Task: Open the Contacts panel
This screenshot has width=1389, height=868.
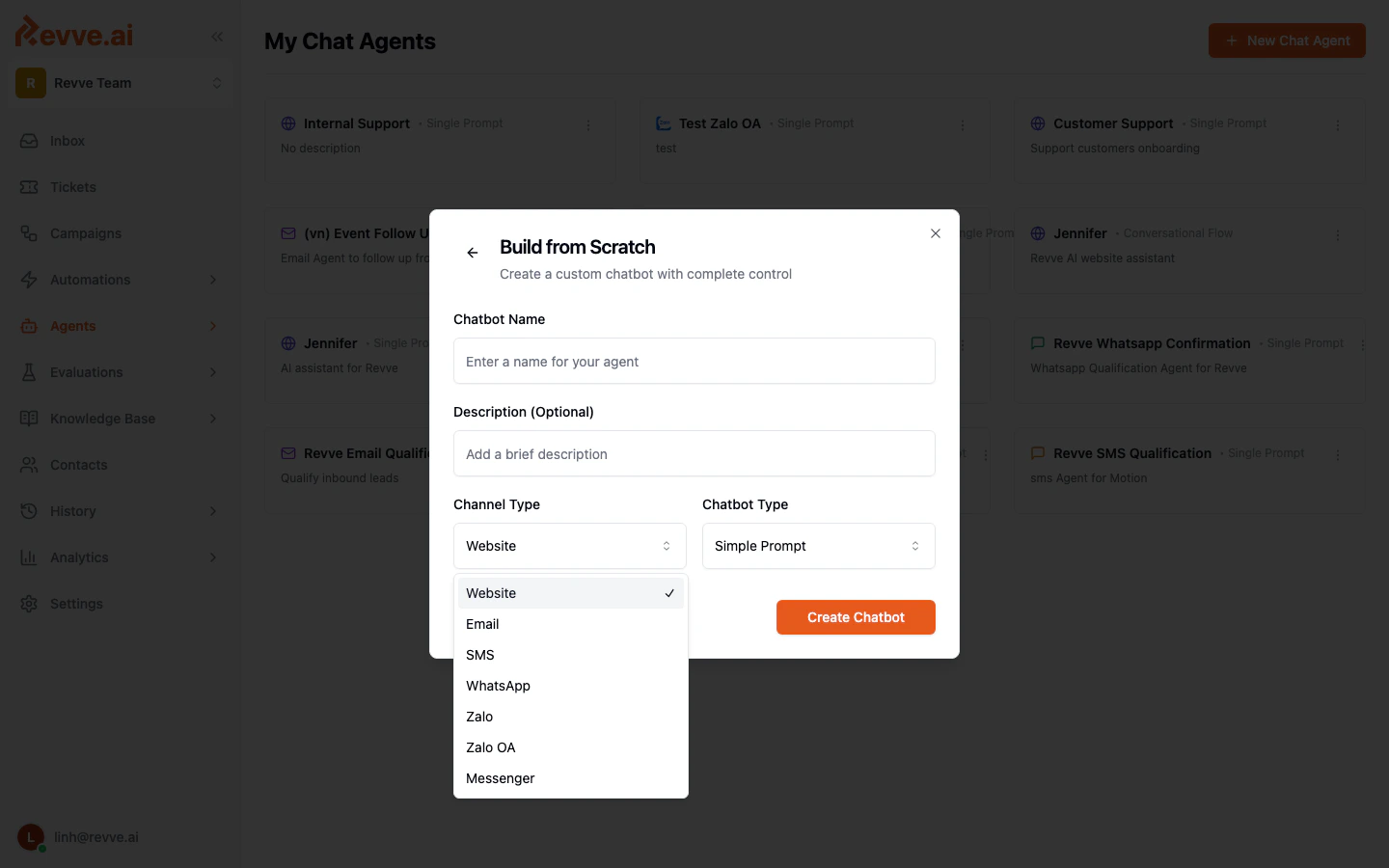Action: click(x=79, y=465)
